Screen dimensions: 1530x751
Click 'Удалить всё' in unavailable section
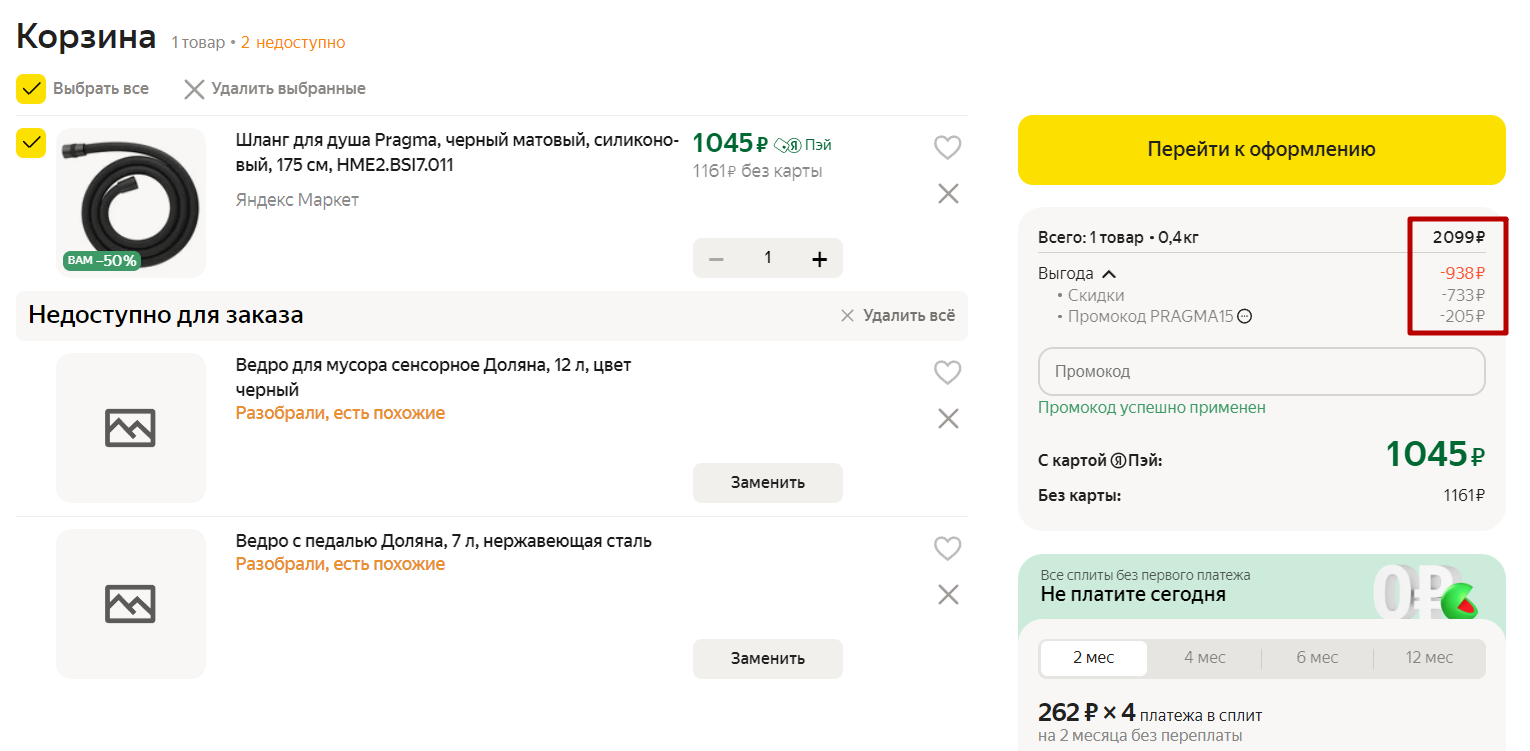tap(897, 316)
